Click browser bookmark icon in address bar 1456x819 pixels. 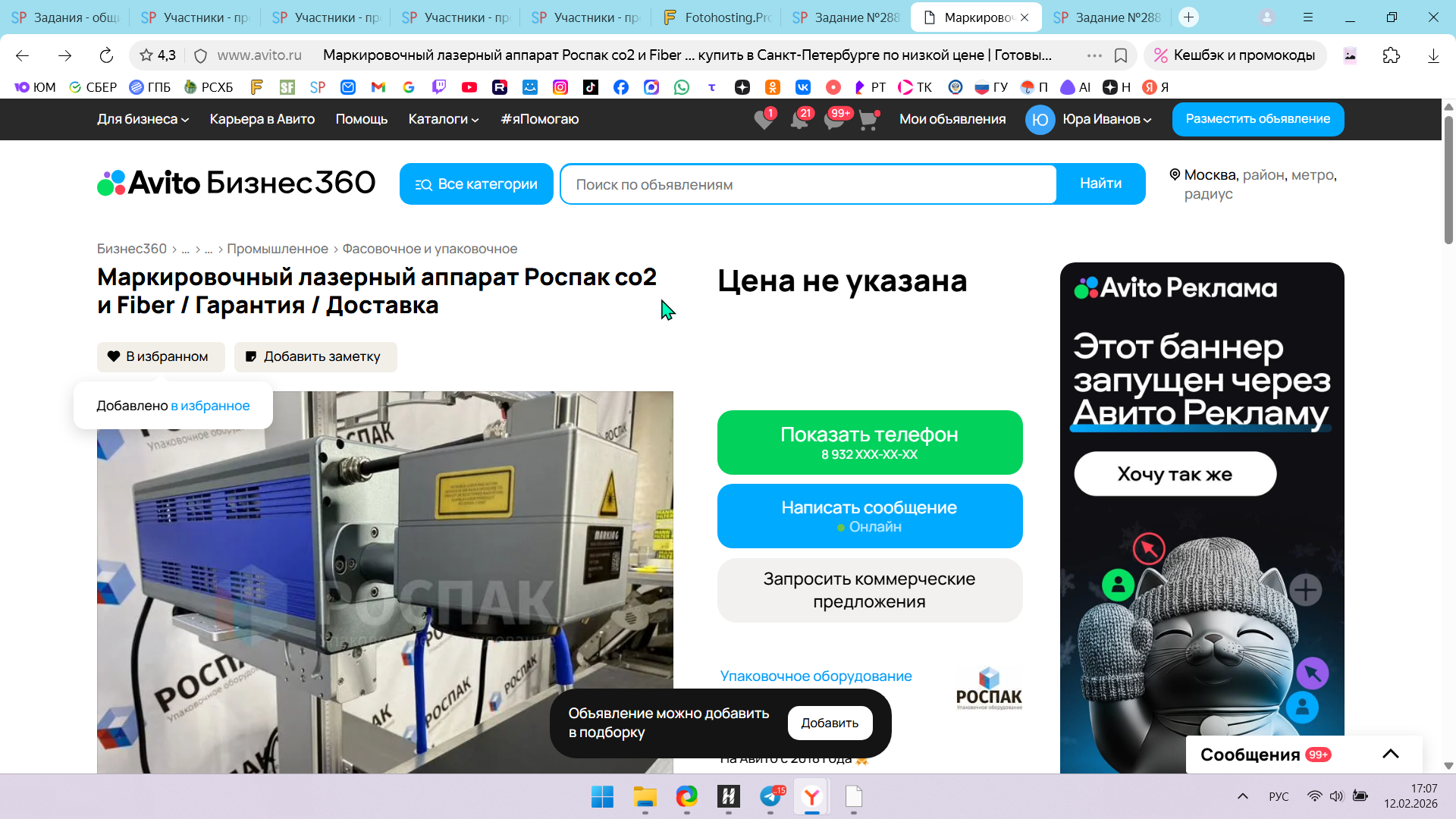pyautogui.click(x=1121, y=55)
